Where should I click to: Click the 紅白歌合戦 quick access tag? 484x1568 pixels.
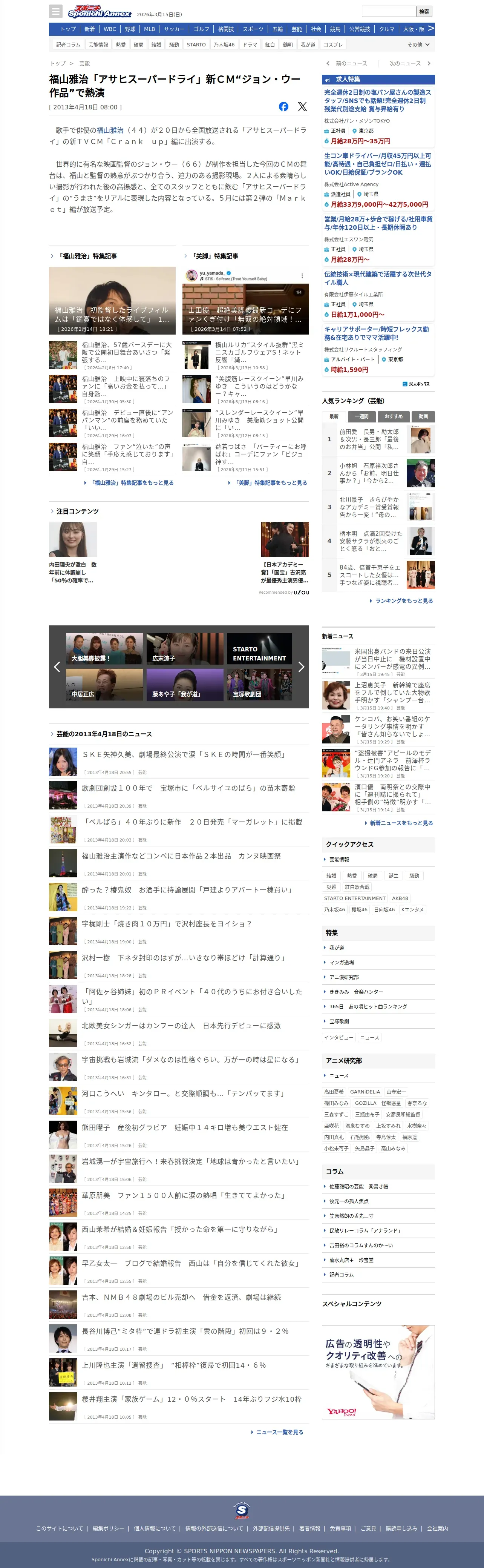[357, 887]
